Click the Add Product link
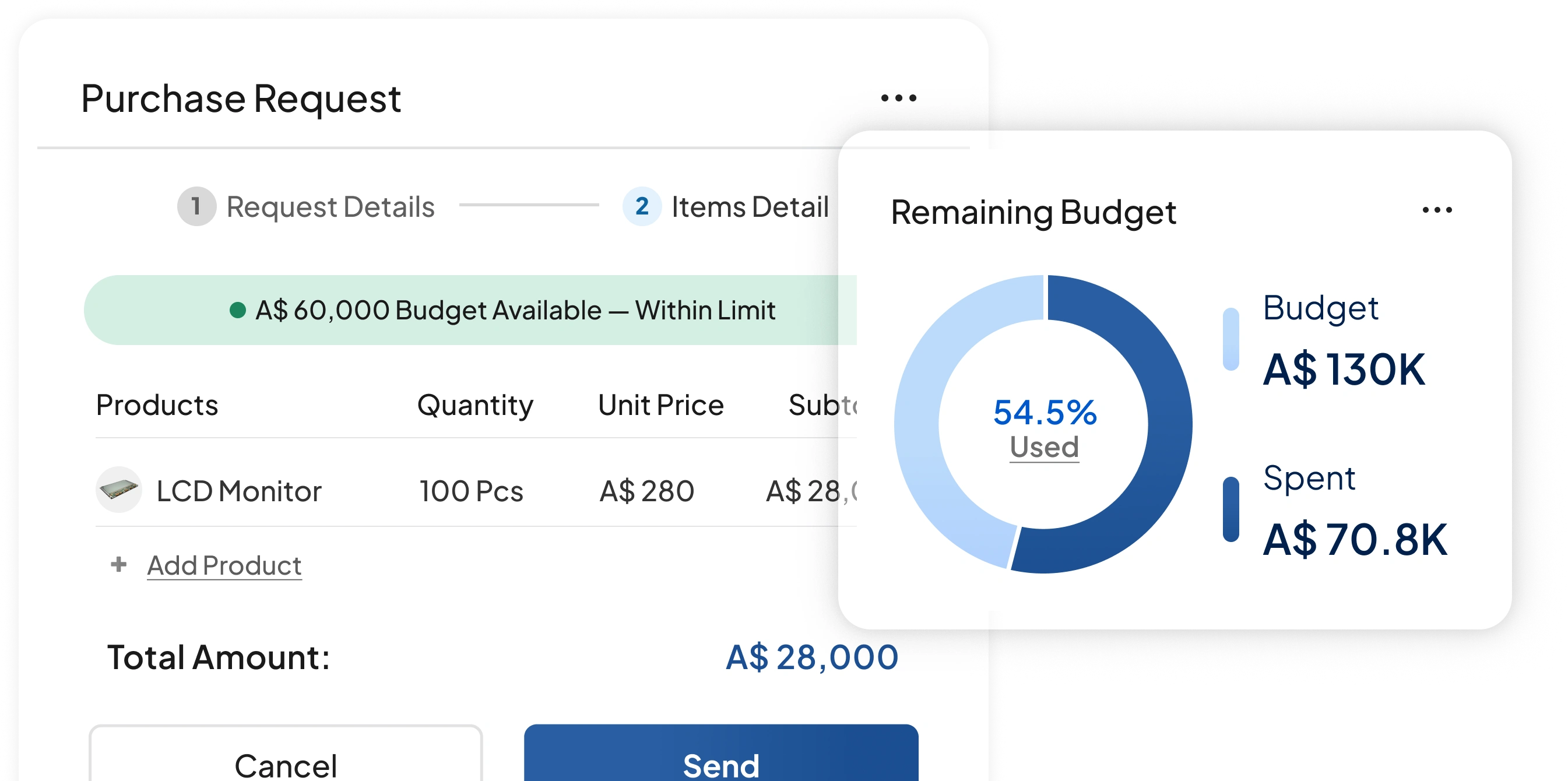 click(224, 565)
